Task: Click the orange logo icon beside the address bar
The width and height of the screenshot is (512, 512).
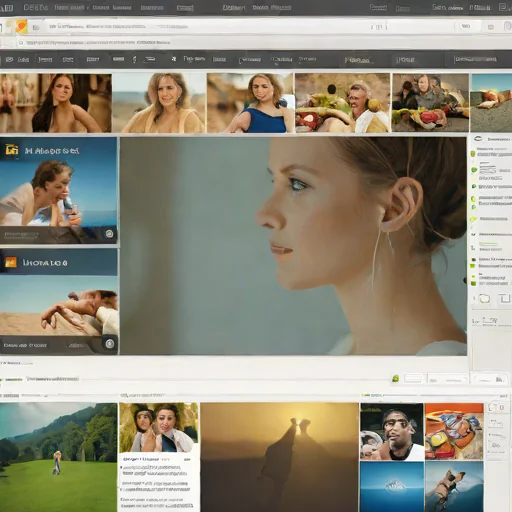Action: (x=21, y=26)
